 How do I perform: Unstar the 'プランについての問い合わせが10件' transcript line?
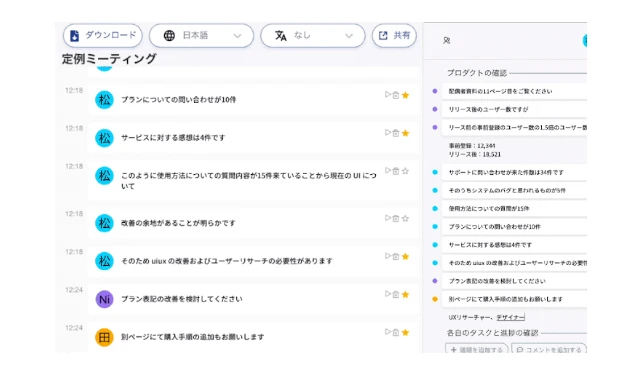405,95
